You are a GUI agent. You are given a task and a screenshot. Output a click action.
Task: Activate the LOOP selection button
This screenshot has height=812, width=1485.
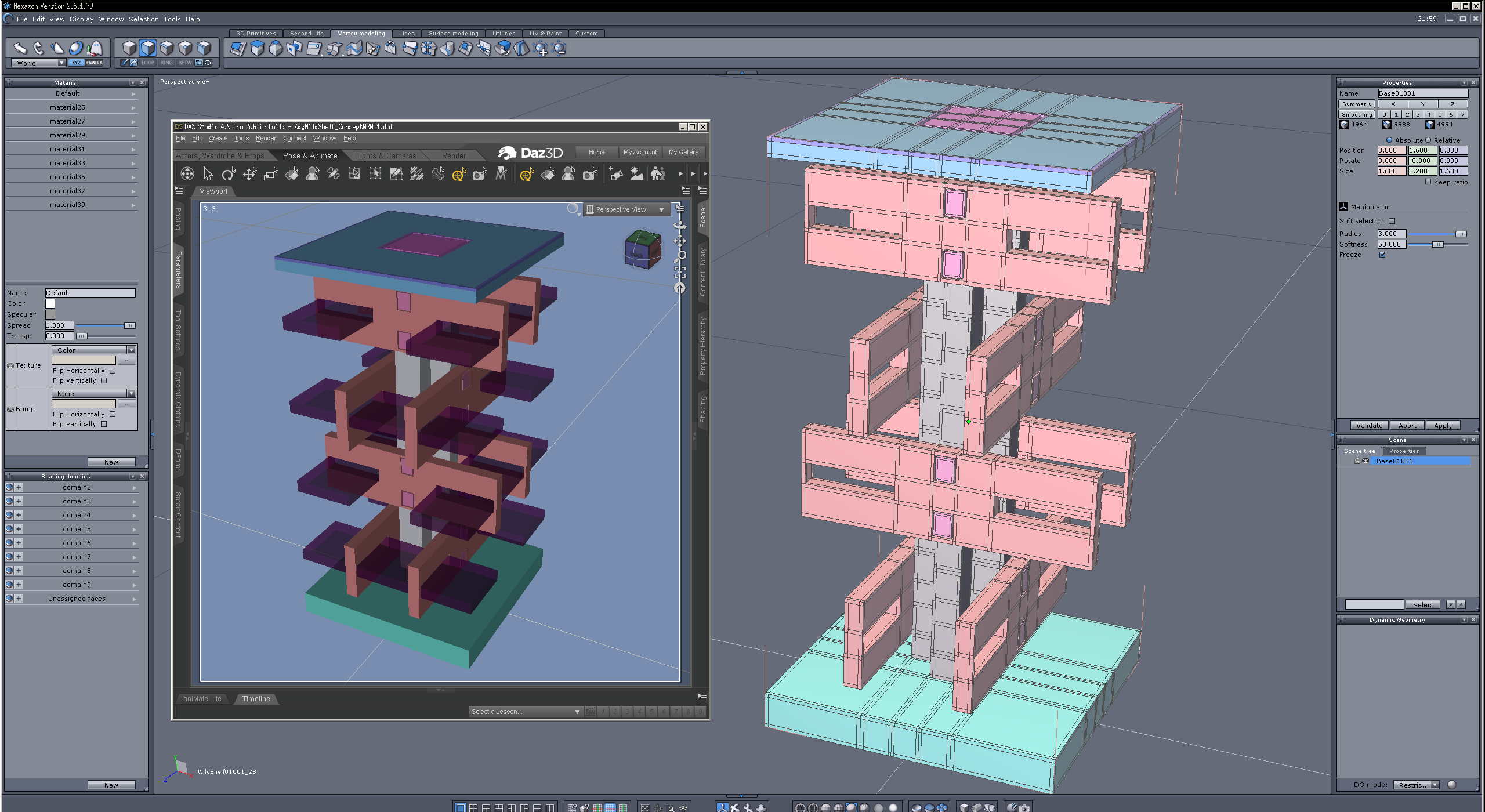148,63
